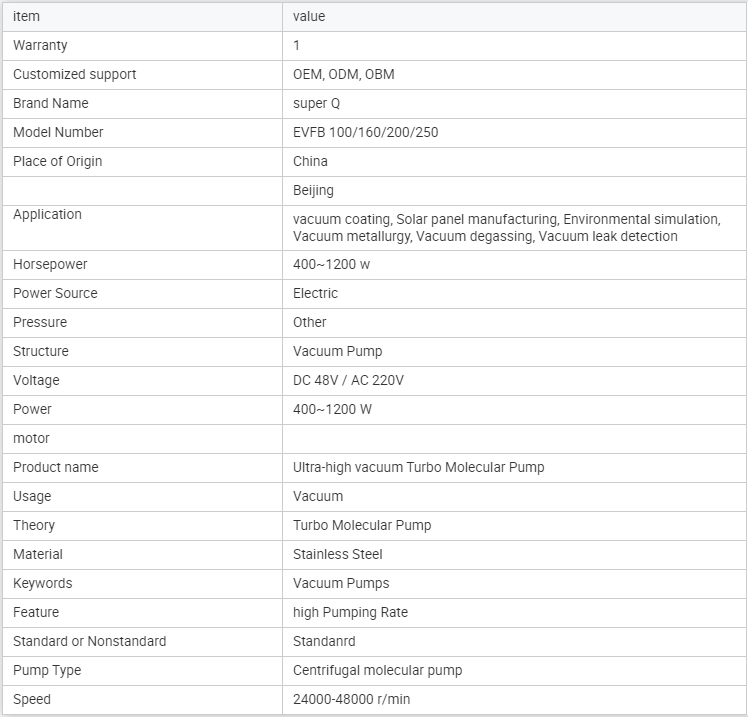Click the model number 'EVFB 100/160/200/250'
748x717 pixels.
pos(365,132)
